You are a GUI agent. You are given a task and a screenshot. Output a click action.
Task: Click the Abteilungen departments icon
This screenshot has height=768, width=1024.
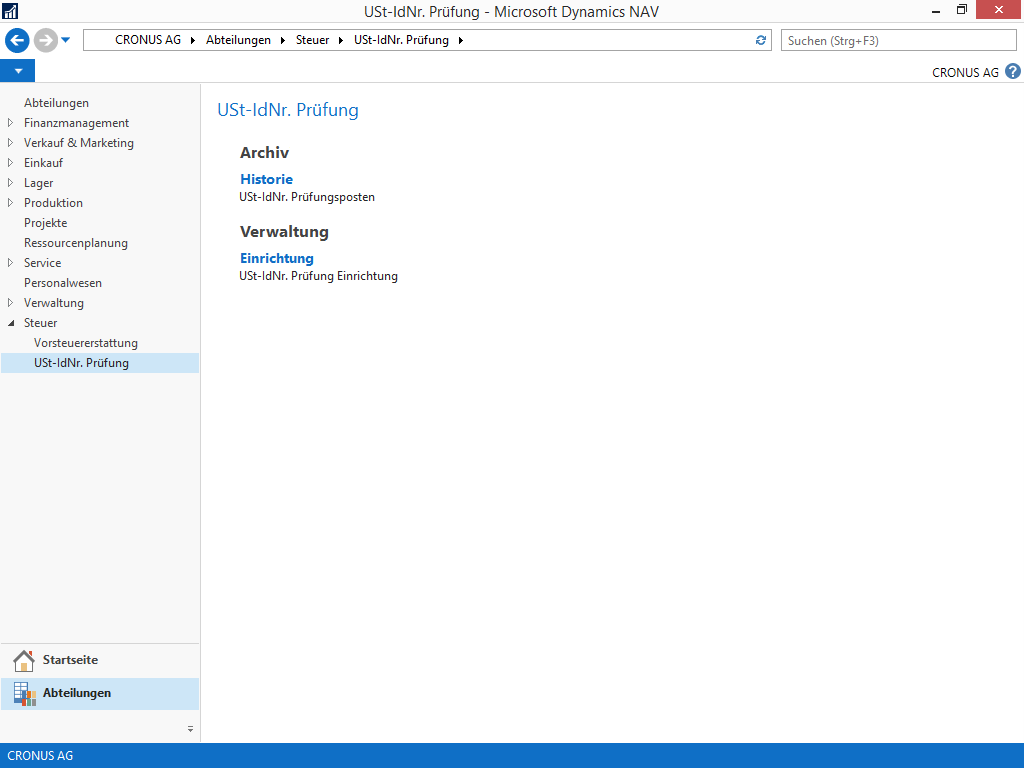(24, 694)
